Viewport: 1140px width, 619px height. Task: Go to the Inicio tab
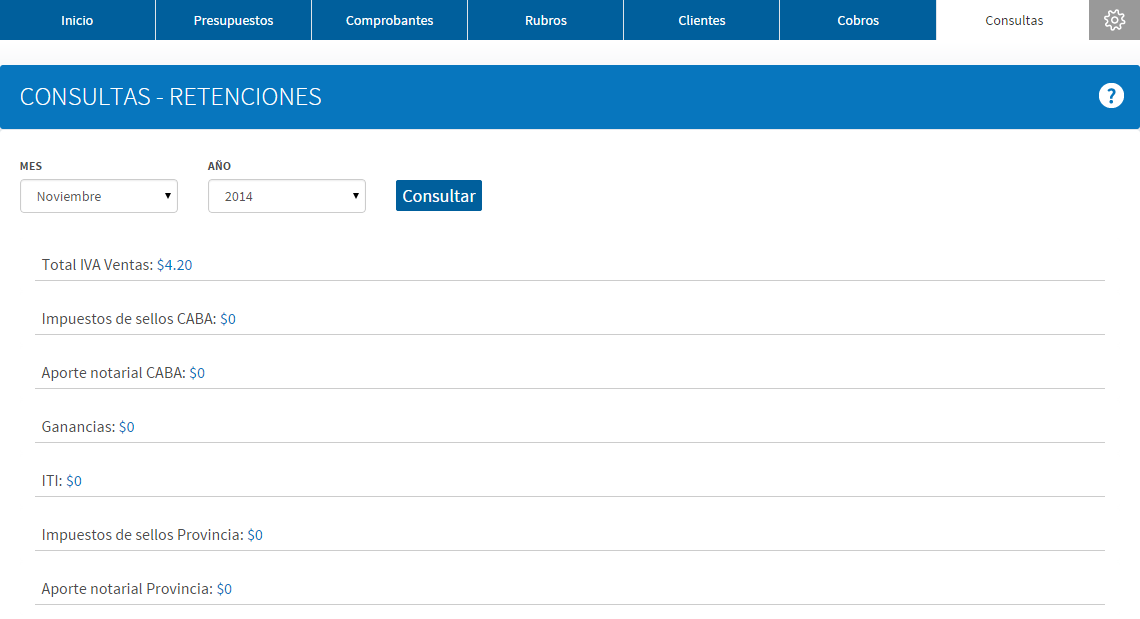click(77, 20)
